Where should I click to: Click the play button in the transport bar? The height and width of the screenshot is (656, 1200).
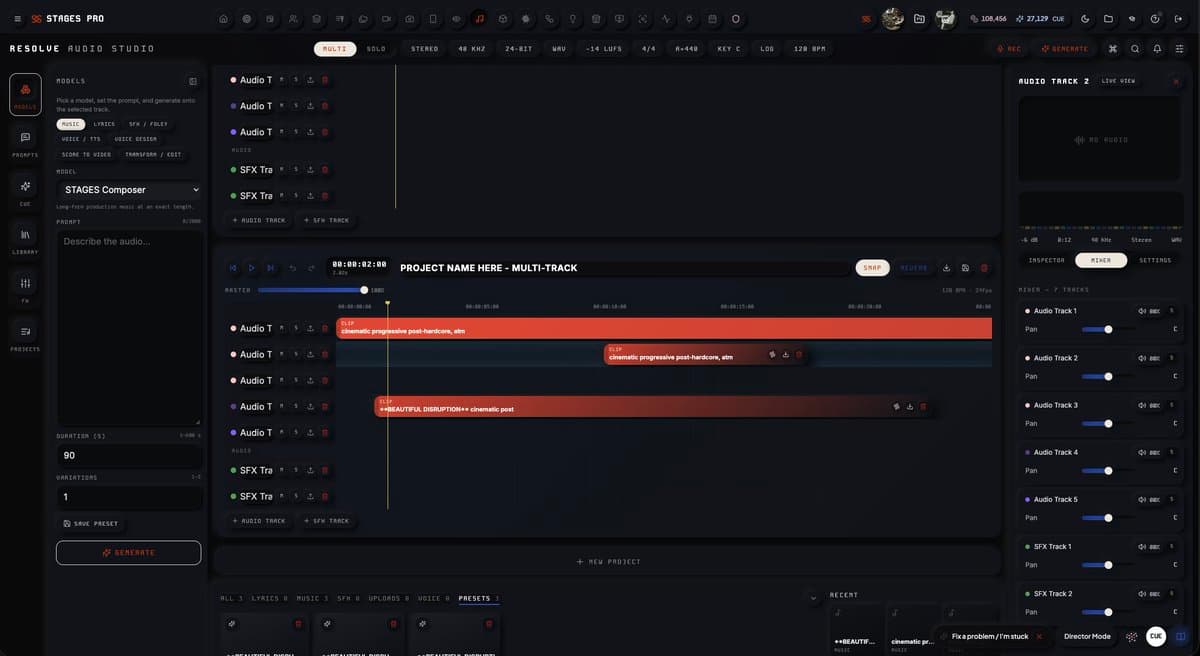251,268
